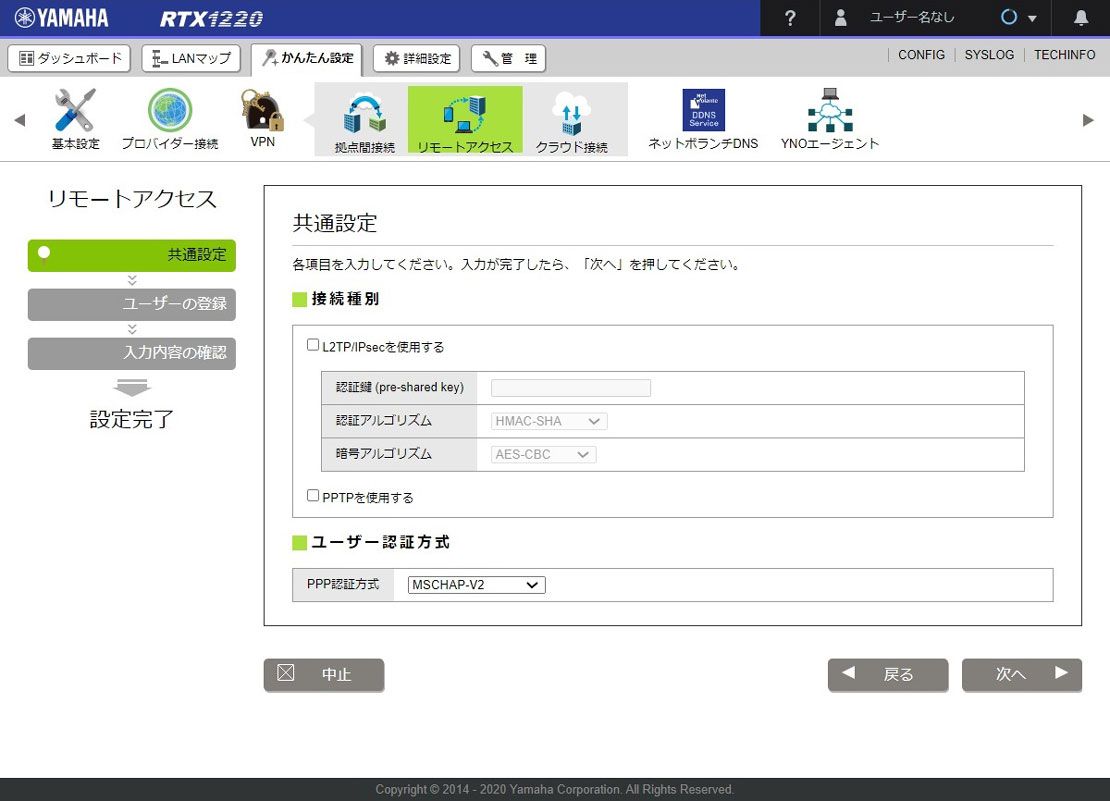Switch to the ダッシュボード tab
This screenshot has height=801, width=1110.
point(70,58)
